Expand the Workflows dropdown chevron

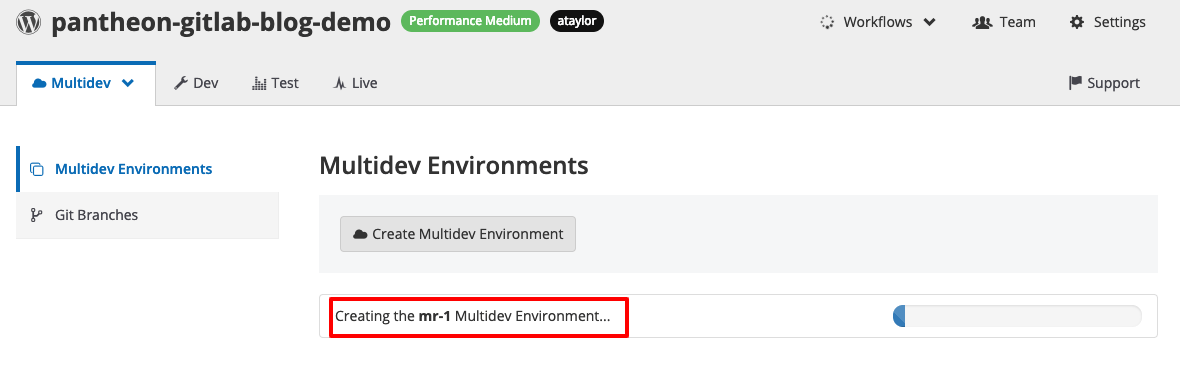(929, 22)
